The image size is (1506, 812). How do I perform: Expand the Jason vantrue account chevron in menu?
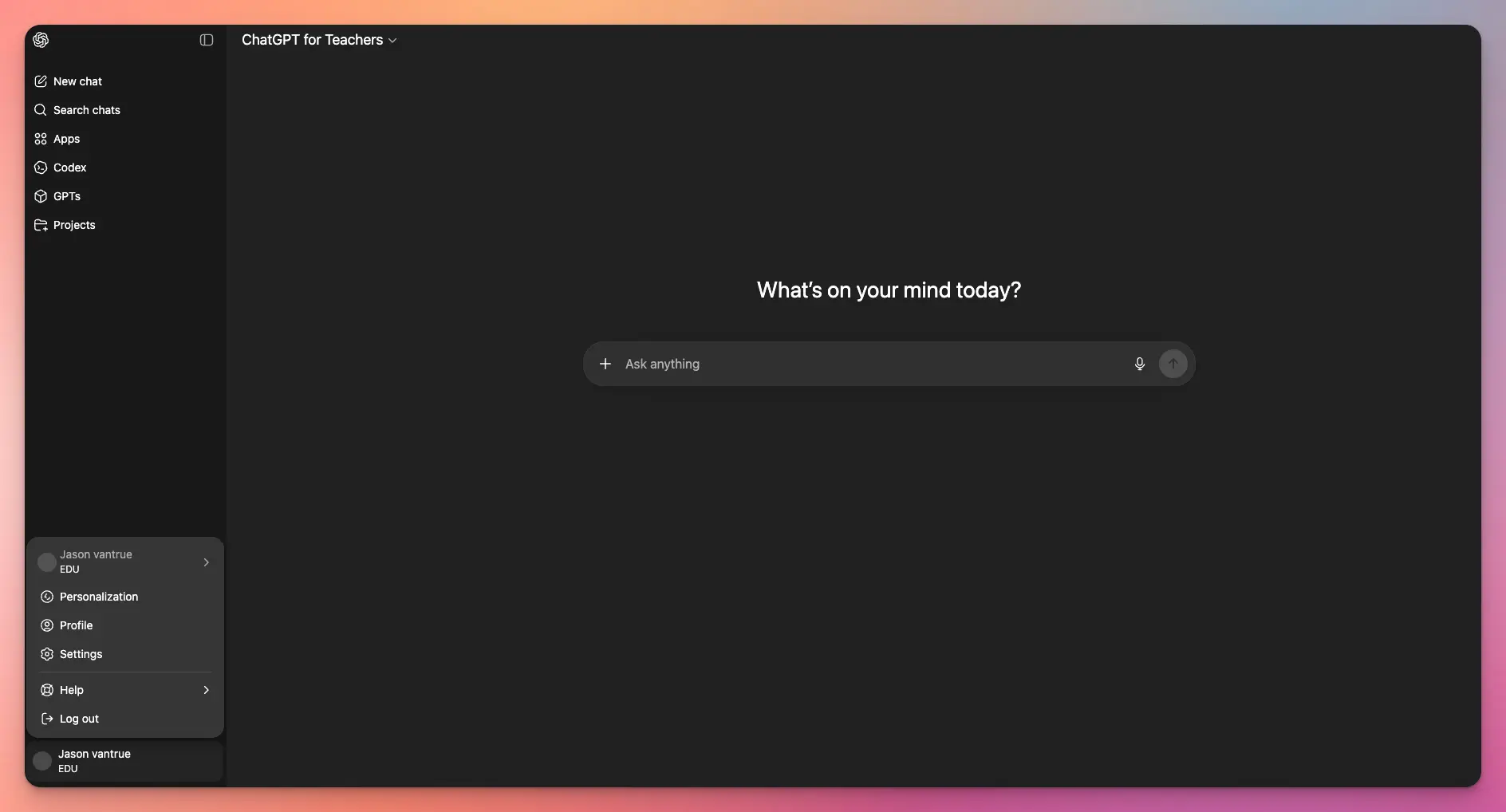point(207,562)
